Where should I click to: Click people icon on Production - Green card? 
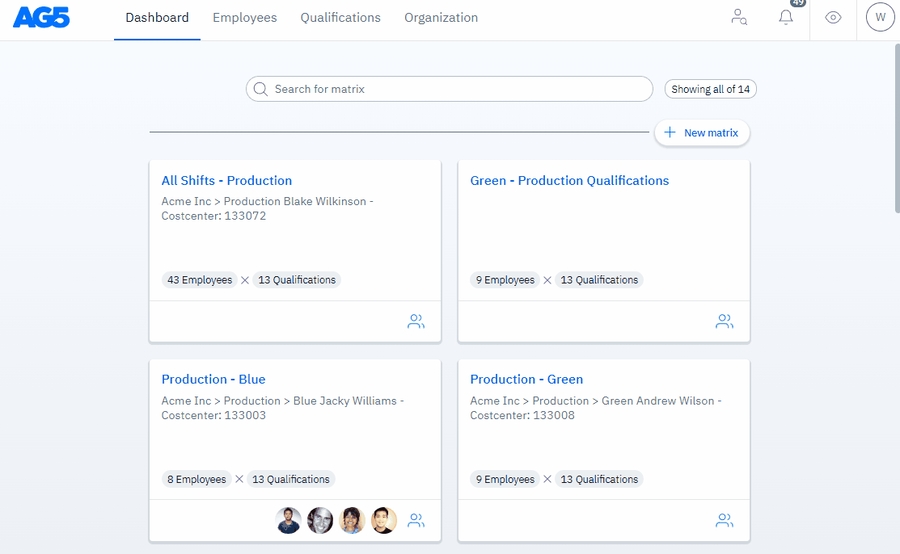pos(725,520)
